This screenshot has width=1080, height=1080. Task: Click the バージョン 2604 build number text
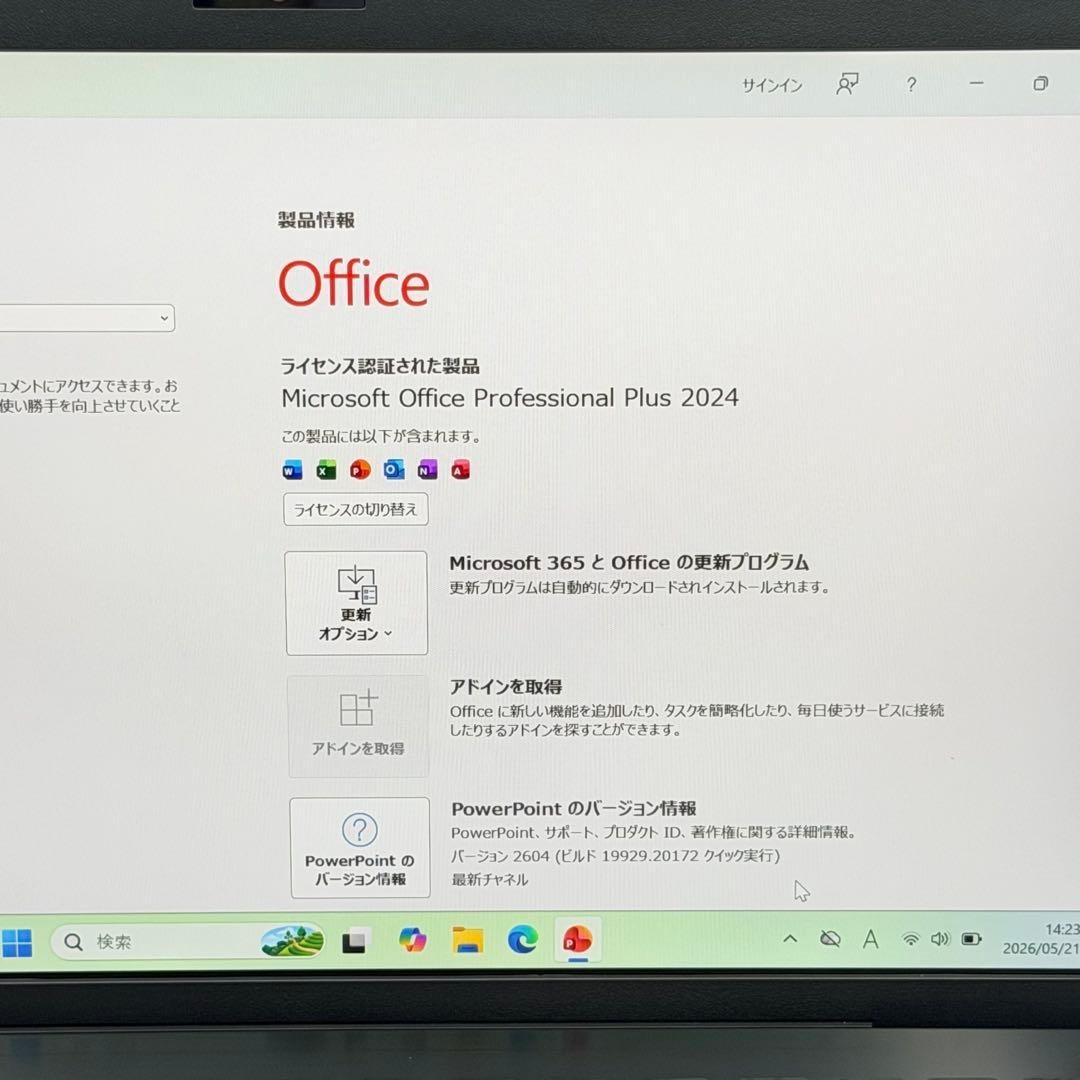(x=615, y=856)
